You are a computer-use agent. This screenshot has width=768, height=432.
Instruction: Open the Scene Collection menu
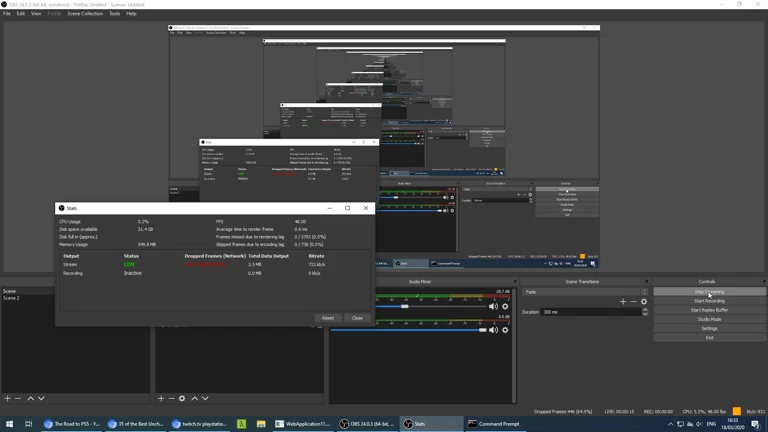85,14
